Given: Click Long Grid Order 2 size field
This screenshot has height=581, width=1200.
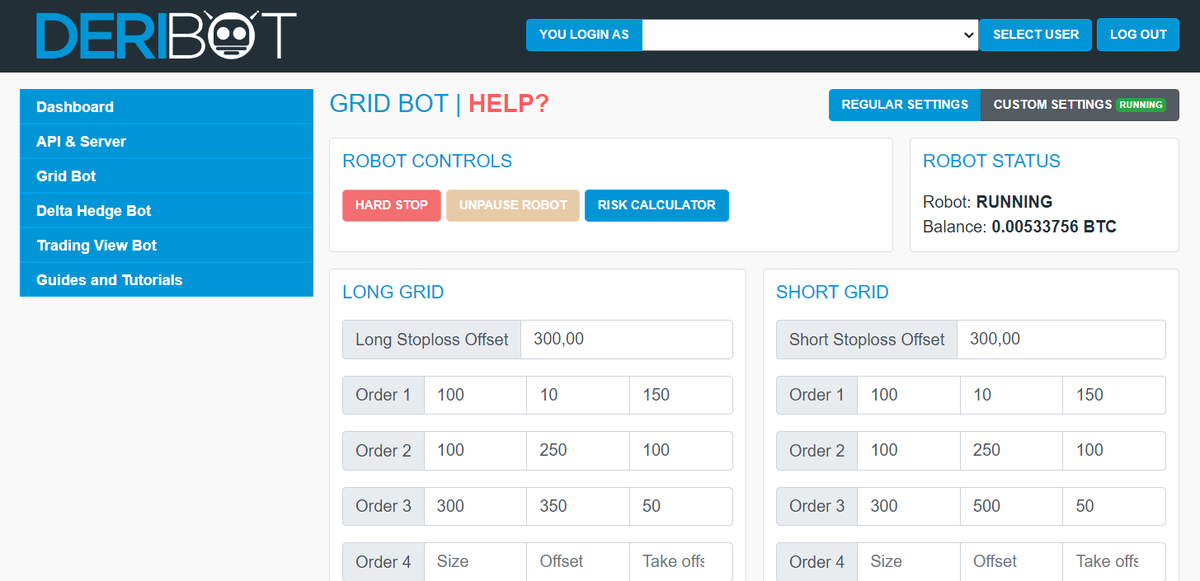Looking at the screenshot, I should tap(475, 451).
